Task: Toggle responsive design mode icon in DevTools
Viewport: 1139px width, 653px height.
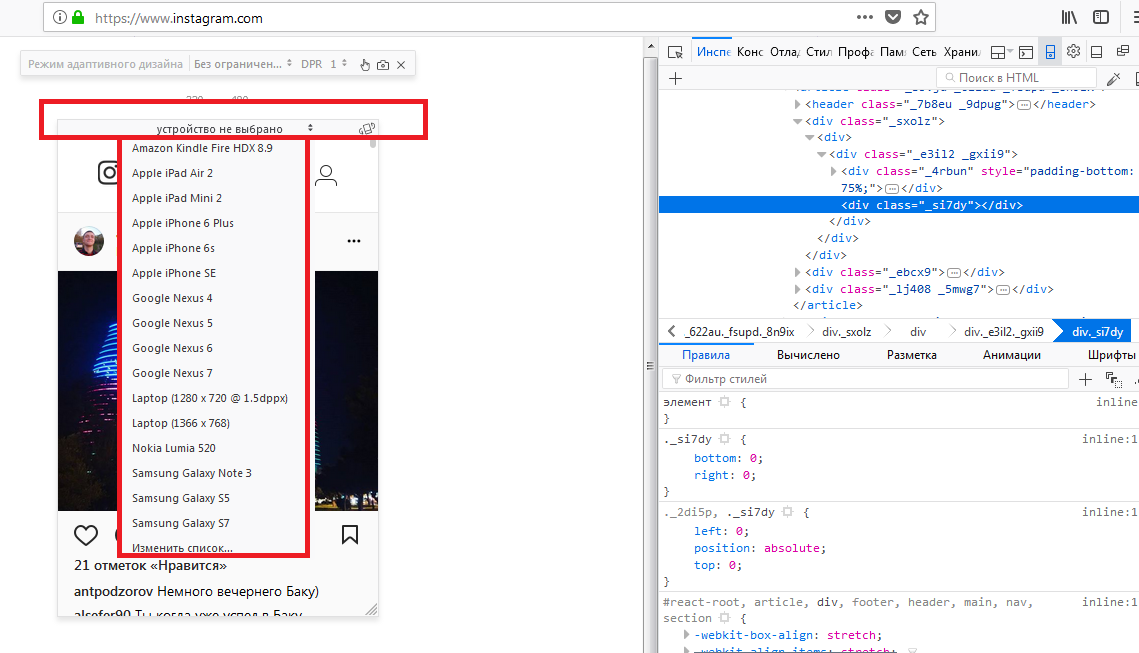Action: tap(1049, 52)
